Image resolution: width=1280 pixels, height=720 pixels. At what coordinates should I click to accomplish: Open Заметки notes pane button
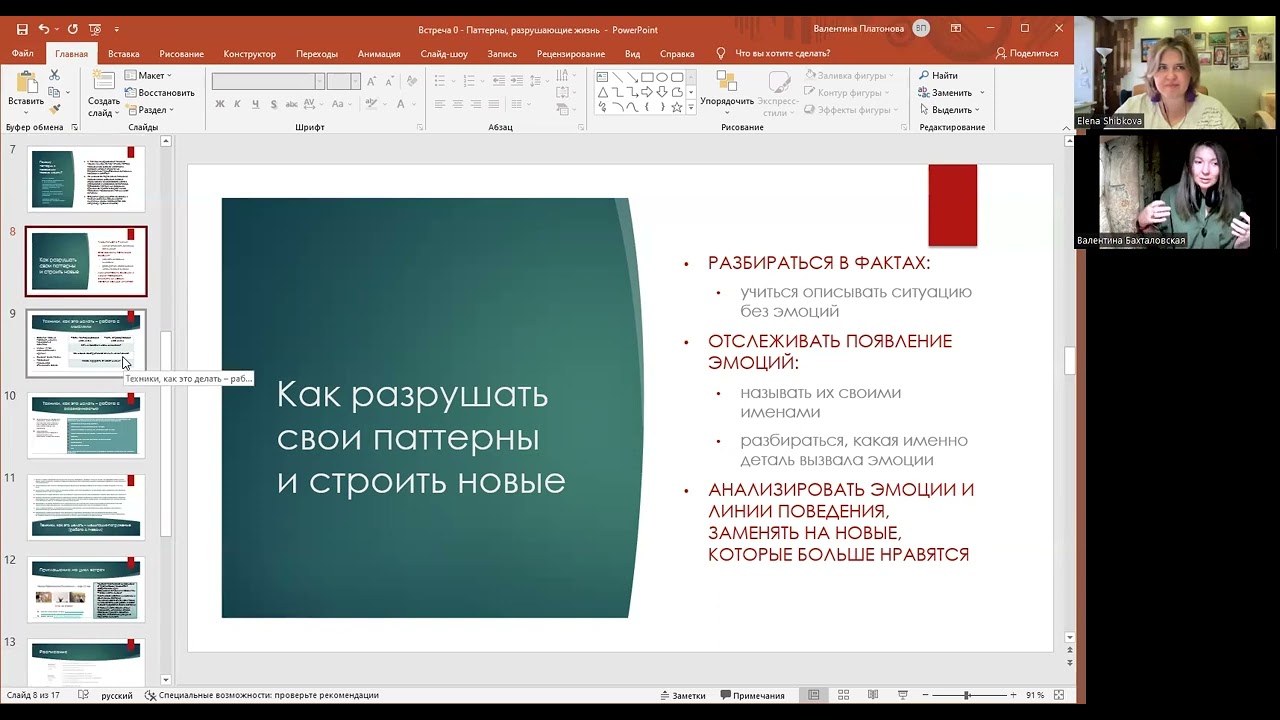[682, 695]
